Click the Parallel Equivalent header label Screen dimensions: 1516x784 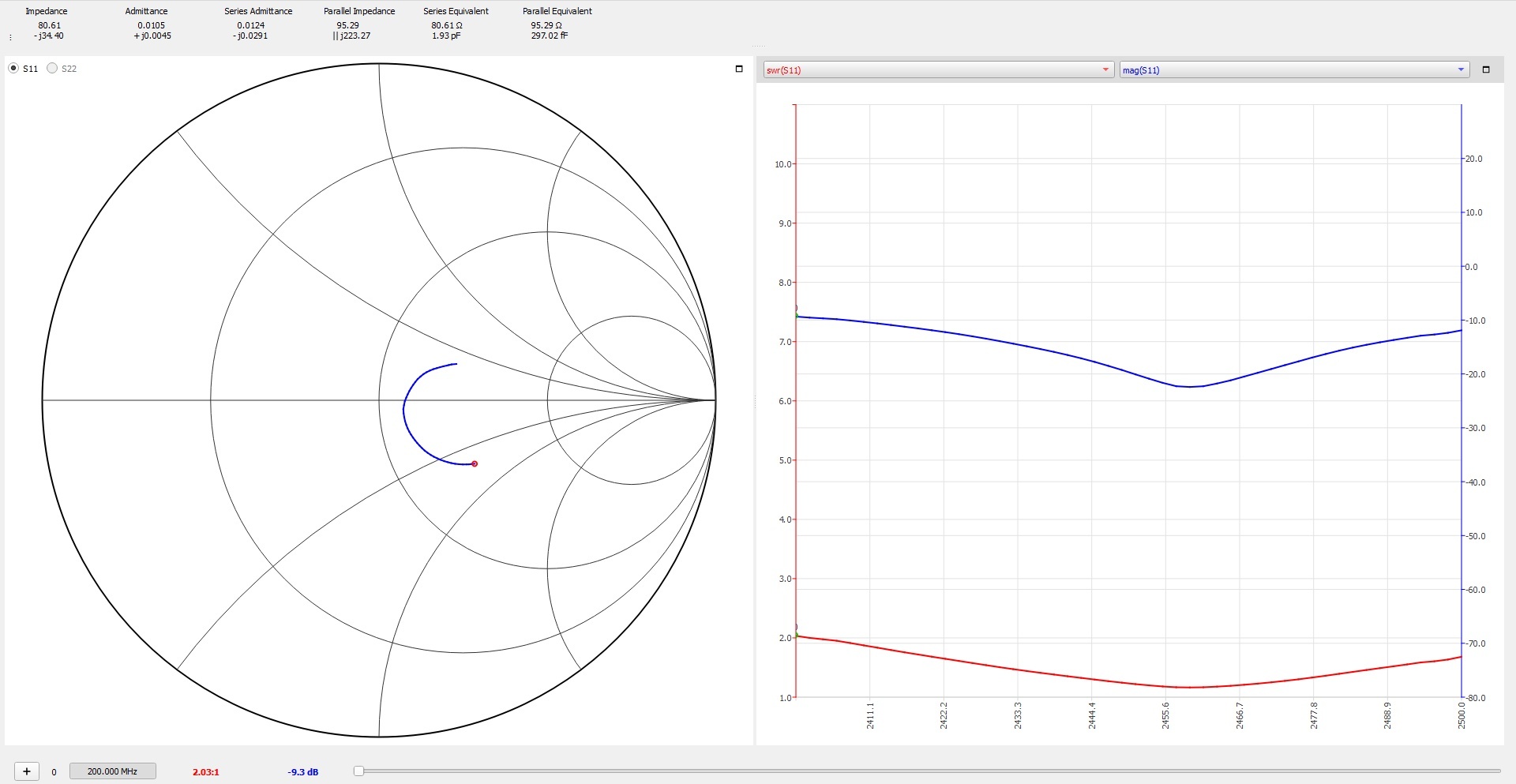click(557, 11)
